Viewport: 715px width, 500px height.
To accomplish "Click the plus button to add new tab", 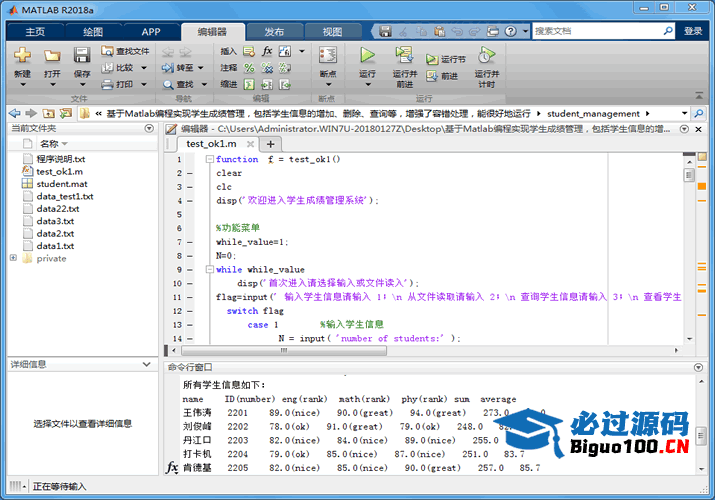I will tap(270, 144).
